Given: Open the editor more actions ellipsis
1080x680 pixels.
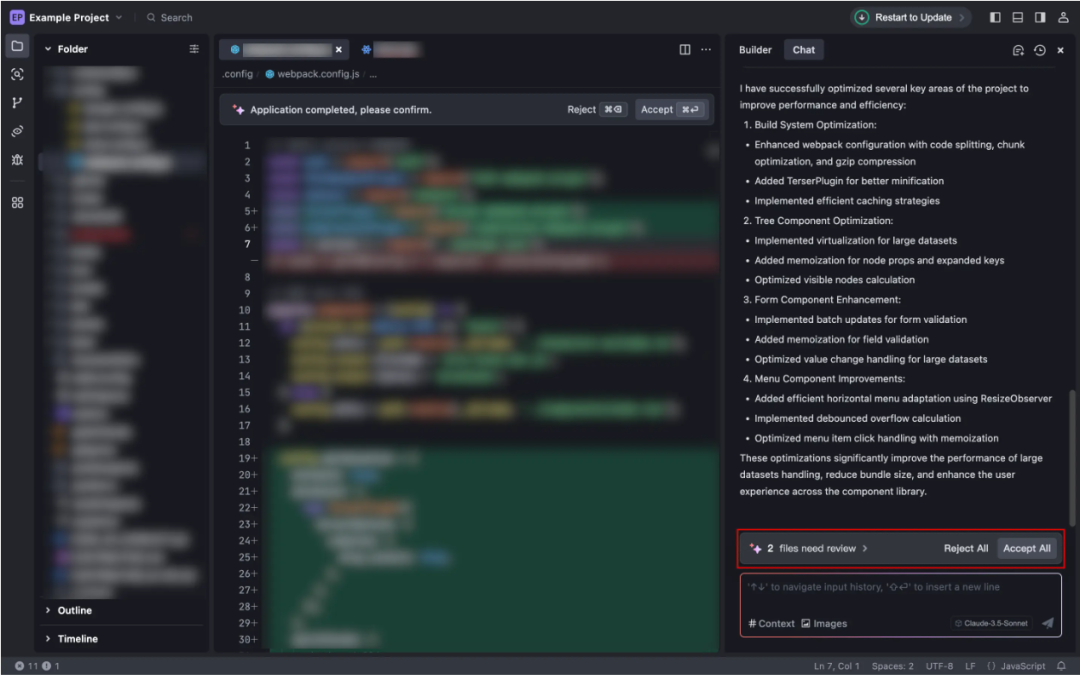Looking at the screenshot, I should (706, 50).
